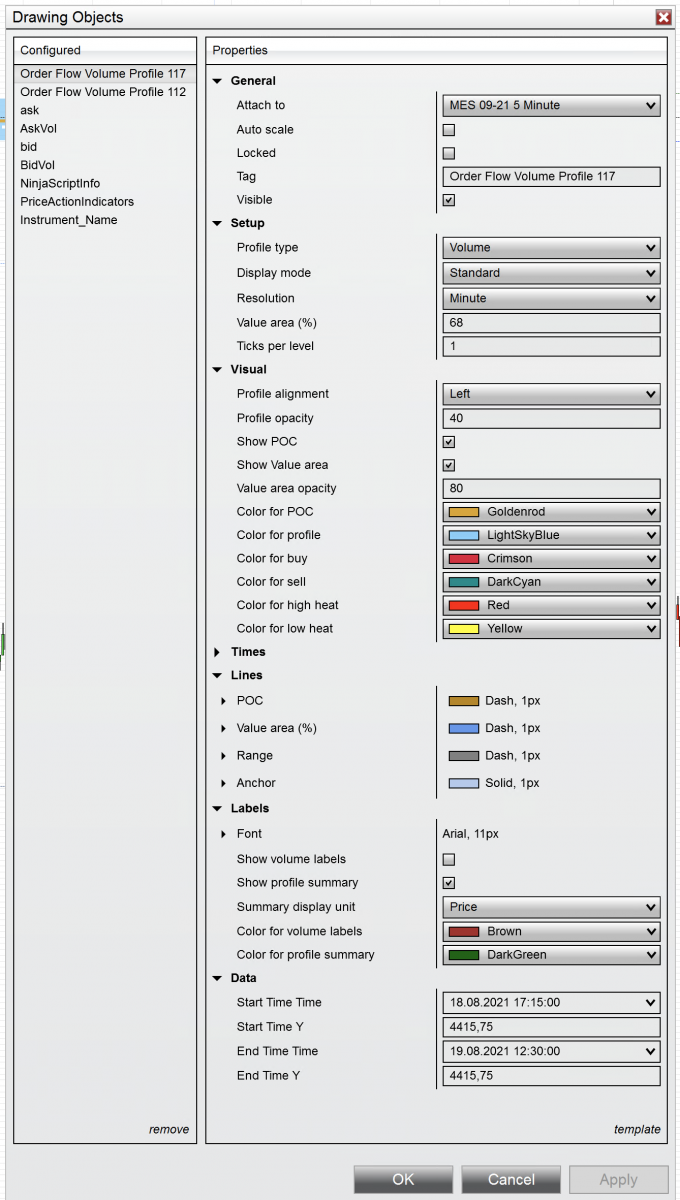Select PriceActionIndicators in Configured list

coord(77,202)
